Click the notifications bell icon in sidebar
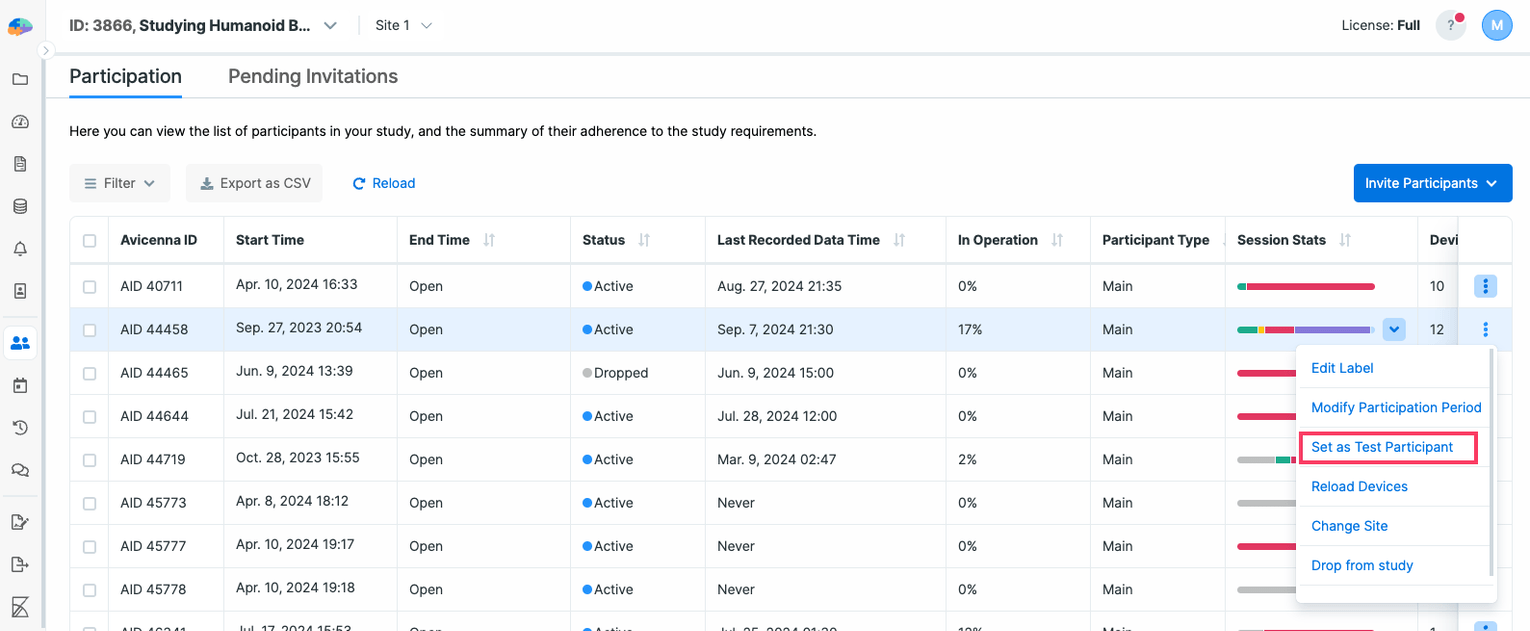The height and width of the screenshot is (631, 1530). pyautogui.click(x=20, y=249)
